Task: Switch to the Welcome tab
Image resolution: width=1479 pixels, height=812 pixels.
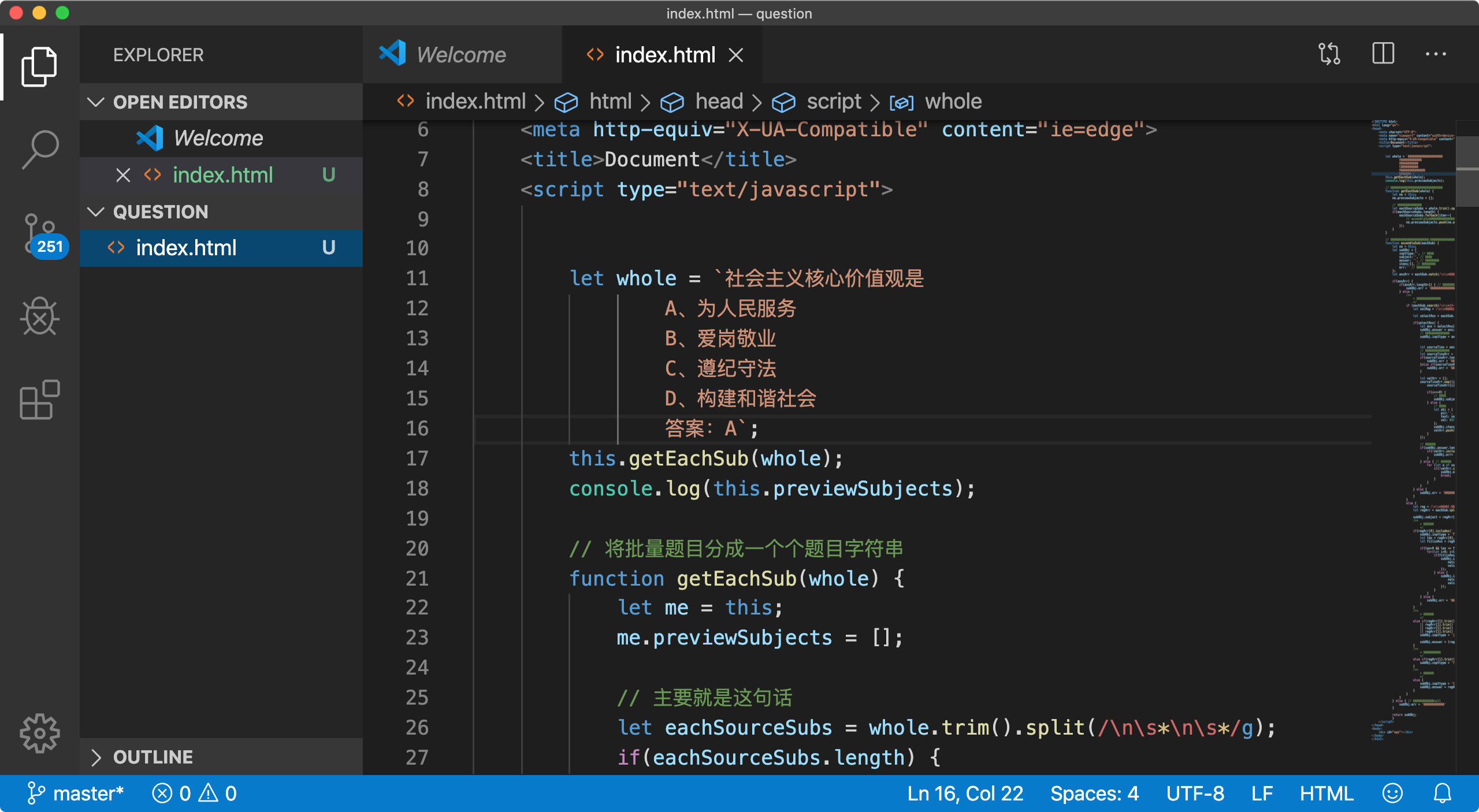Action: pyautogui.click(x=460, y=55)
